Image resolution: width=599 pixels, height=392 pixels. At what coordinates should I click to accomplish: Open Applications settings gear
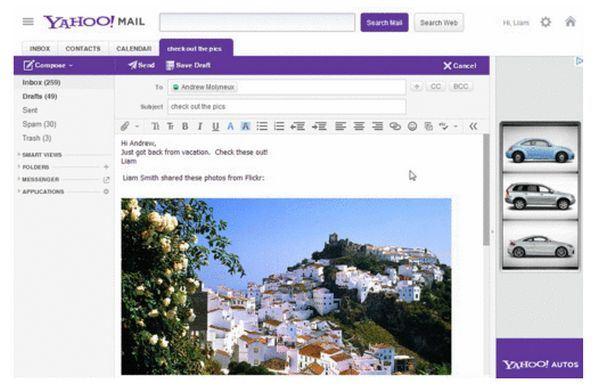click(107, 191)
